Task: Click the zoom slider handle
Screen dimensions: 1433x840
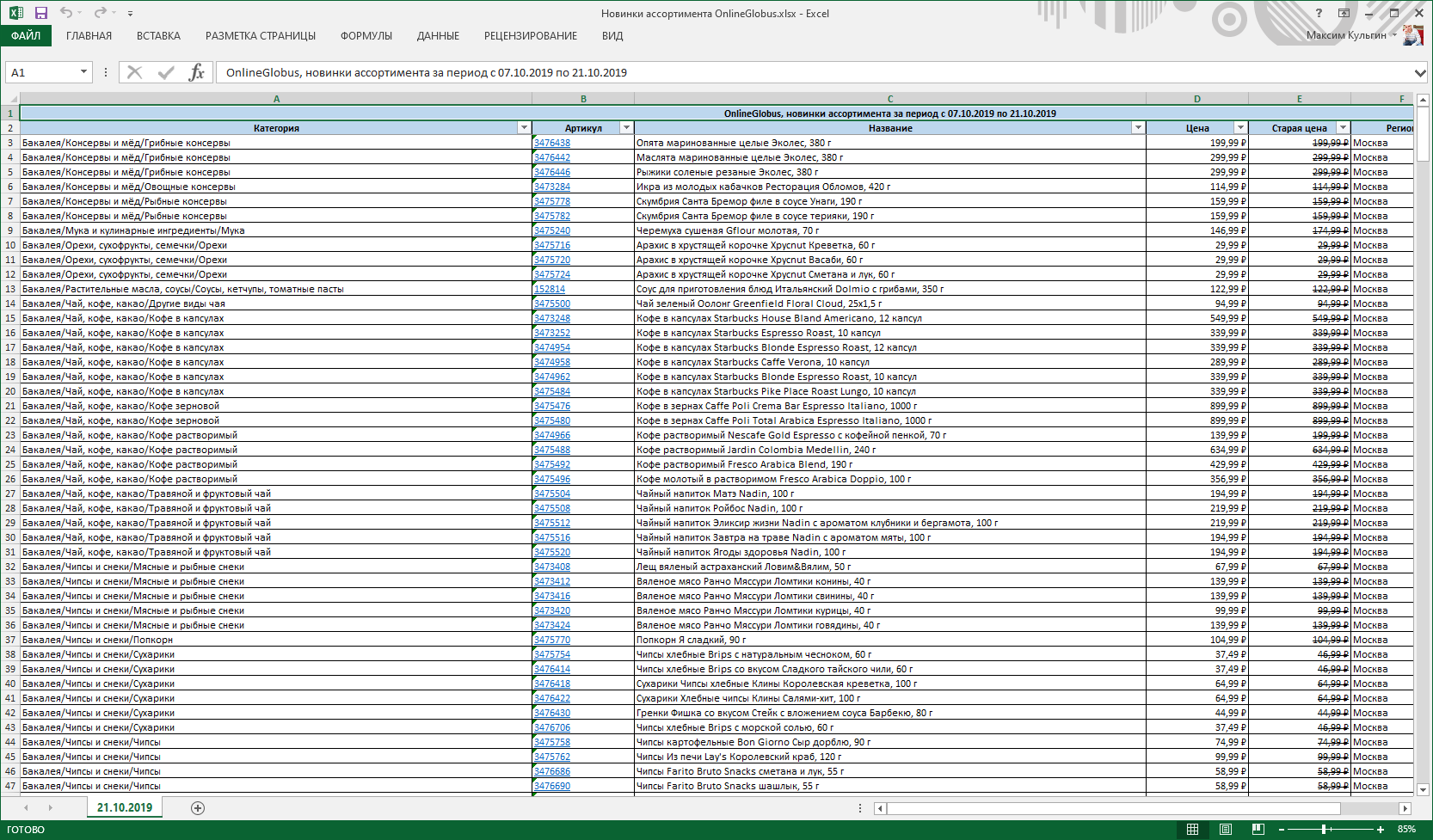Action: tap(1324, 830)
